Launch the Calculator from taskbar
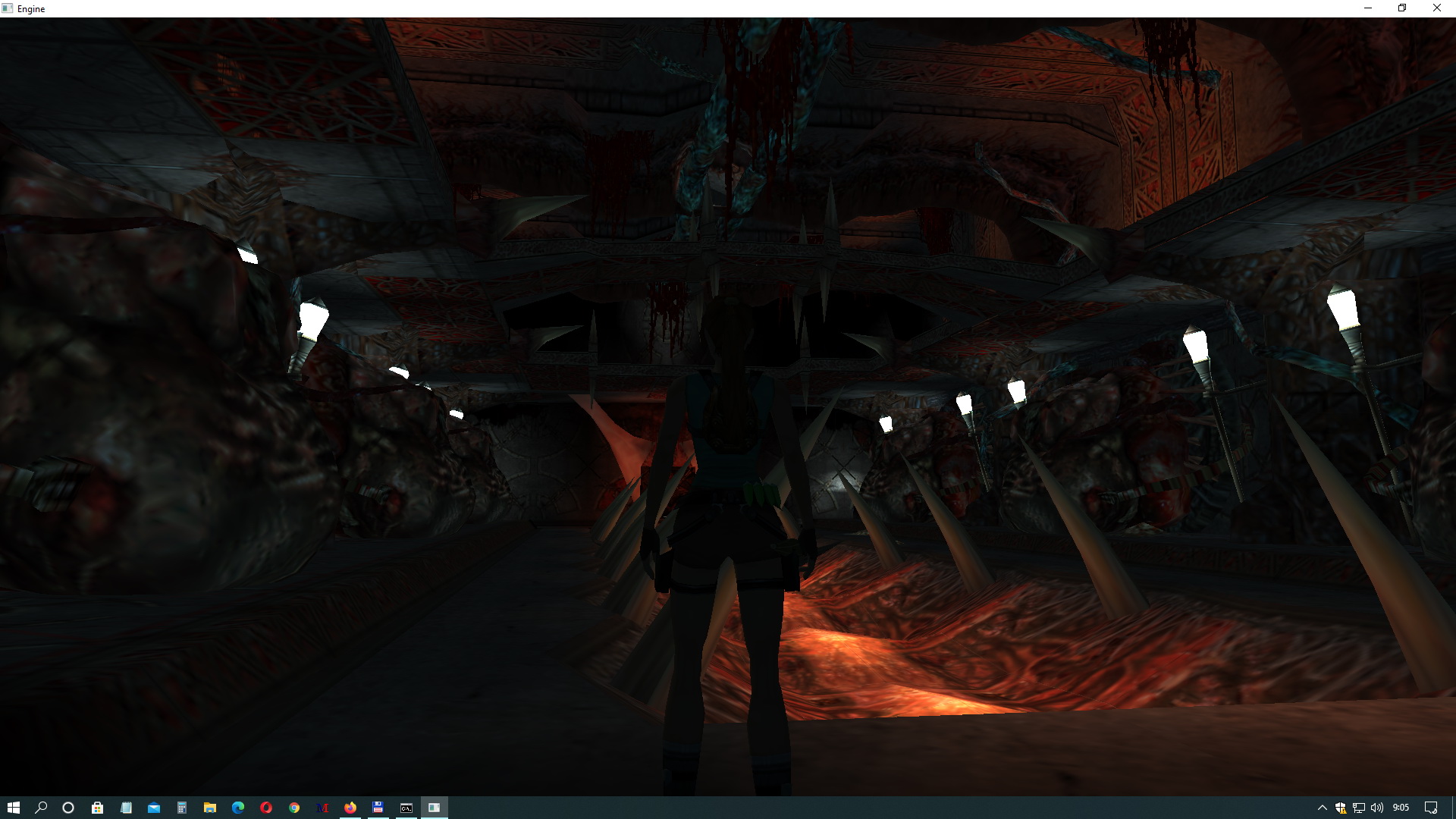Image resolution: width=1456 pixels, height=819 pixels. click(182, 808)
